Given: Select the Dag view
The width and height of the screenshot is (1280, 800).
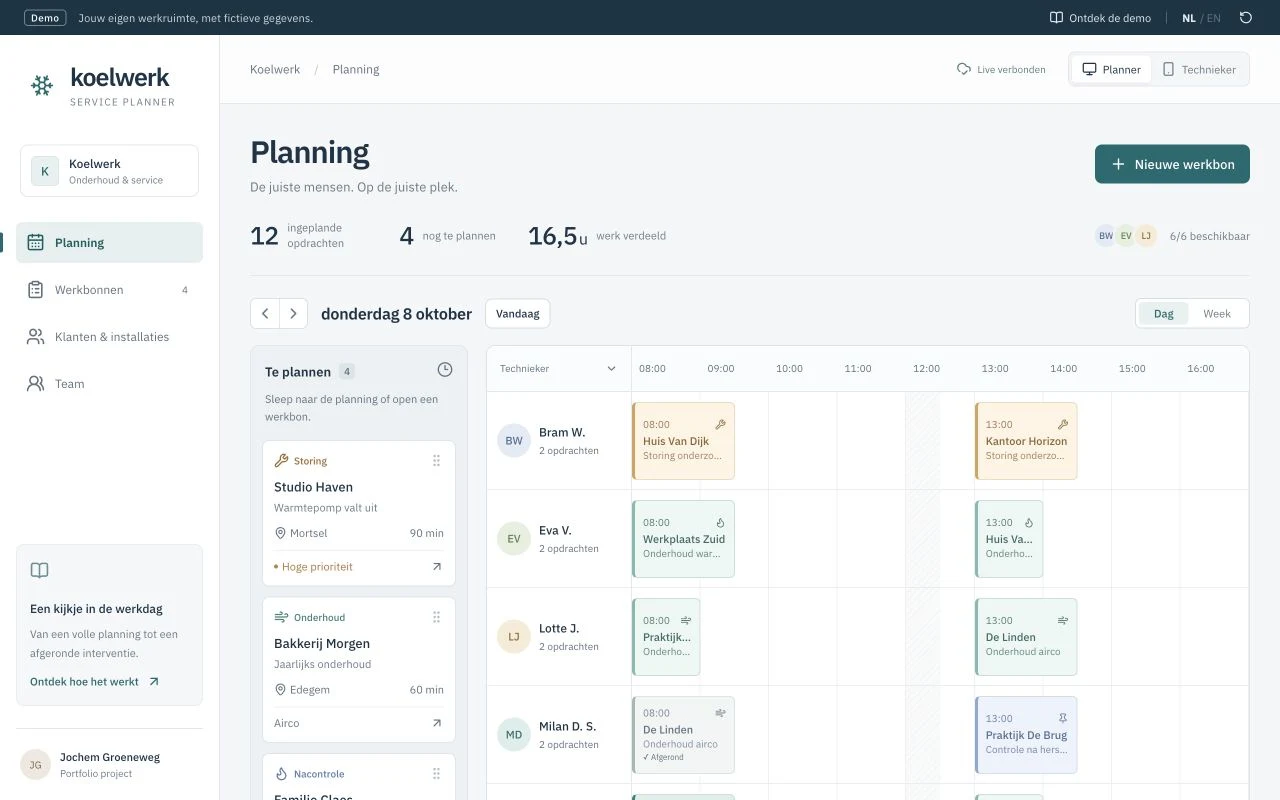Looking at the screenshot, I should click(1163, 314).
